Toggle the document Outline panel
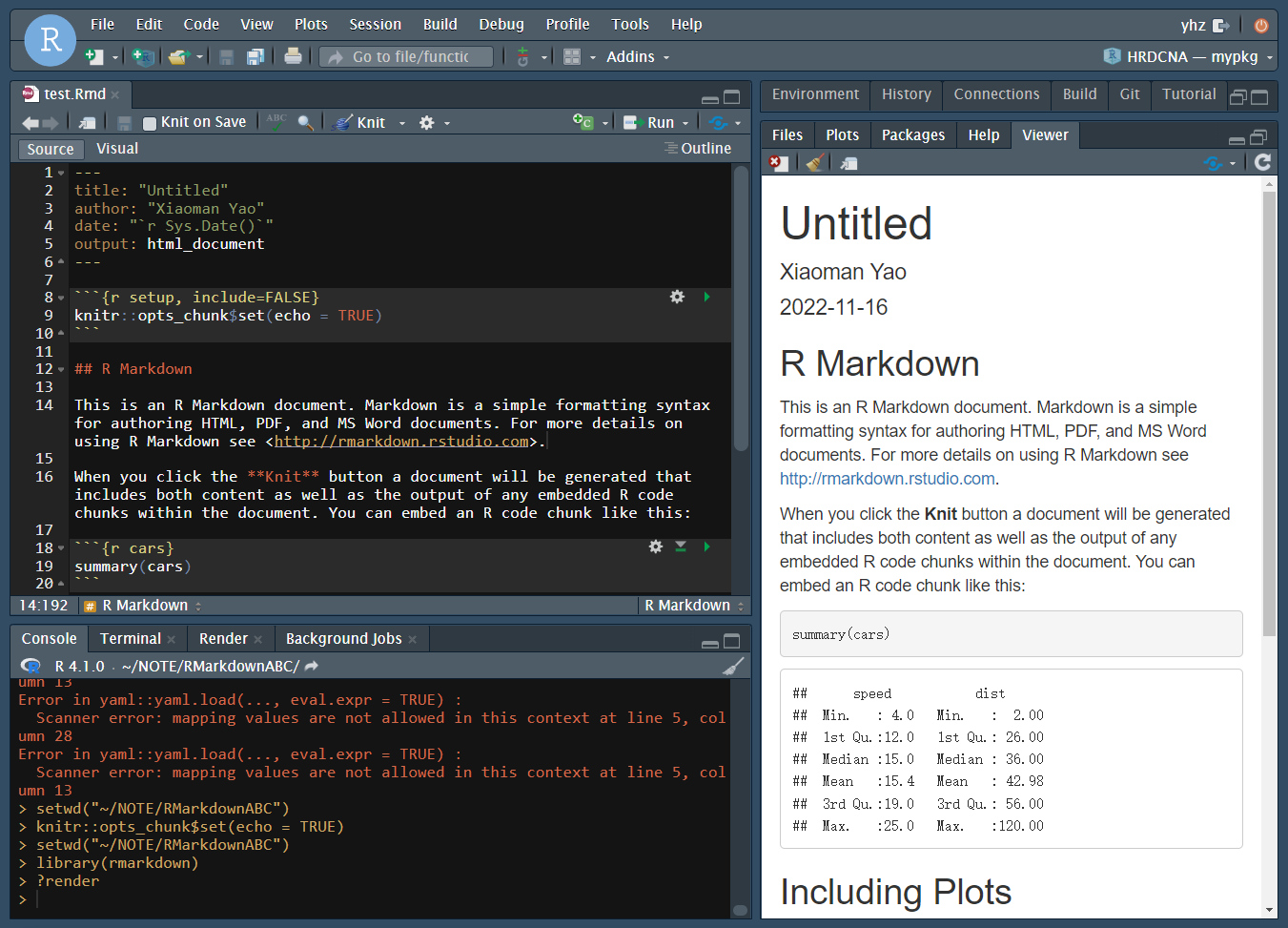 click(x=698, y=149)
